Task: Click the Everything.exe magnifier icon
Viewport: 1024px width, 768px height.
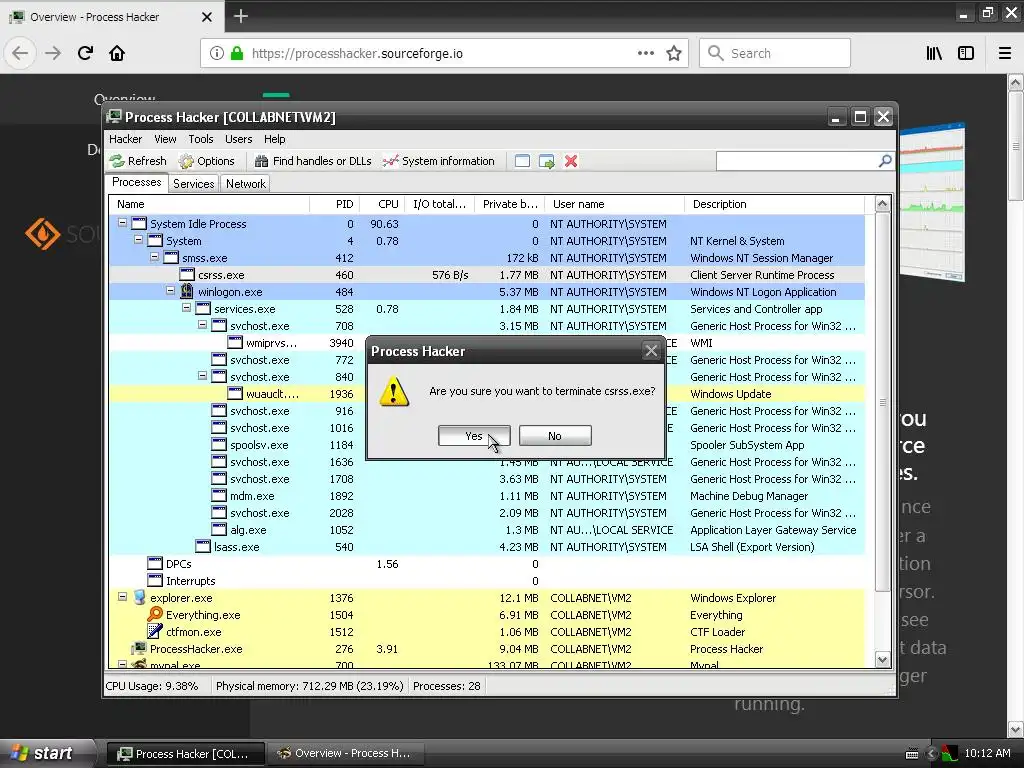Action: point(155,615)
